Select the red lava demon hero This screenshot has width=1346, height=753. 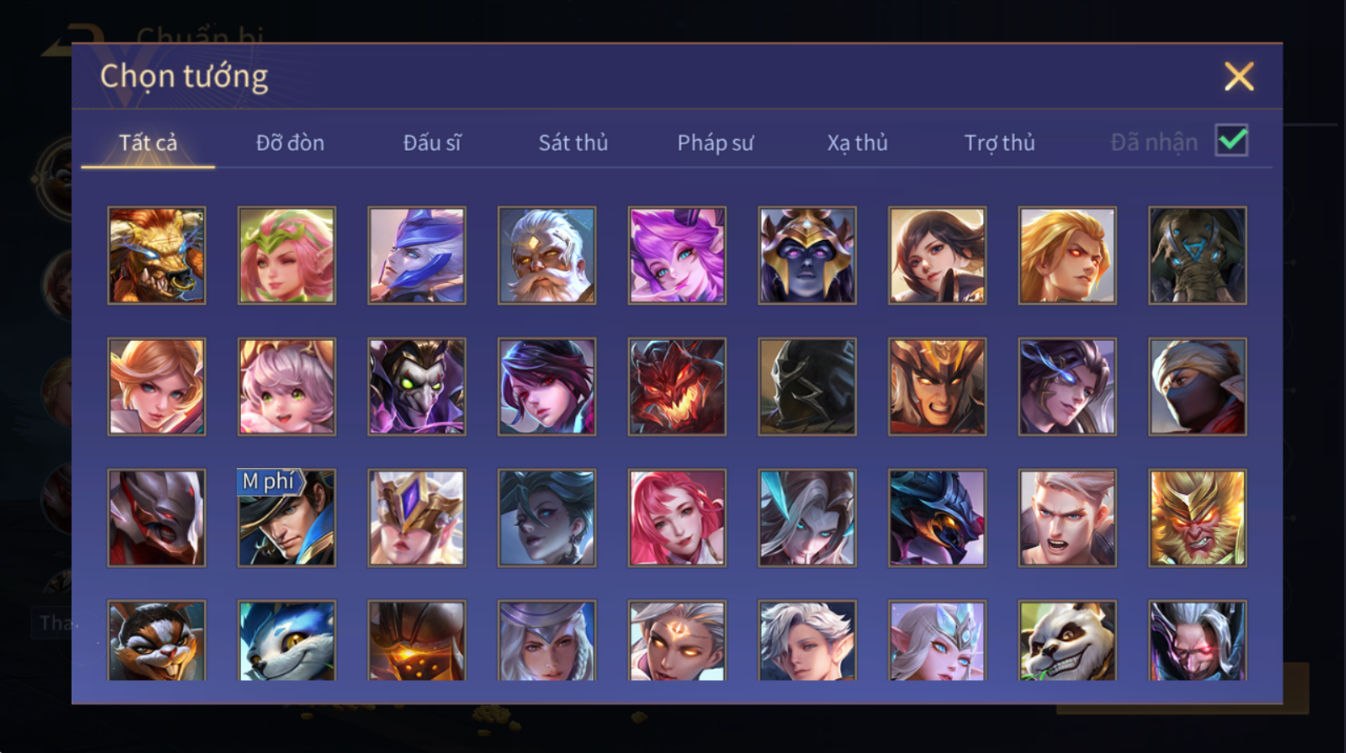click(x=677, y=386)
